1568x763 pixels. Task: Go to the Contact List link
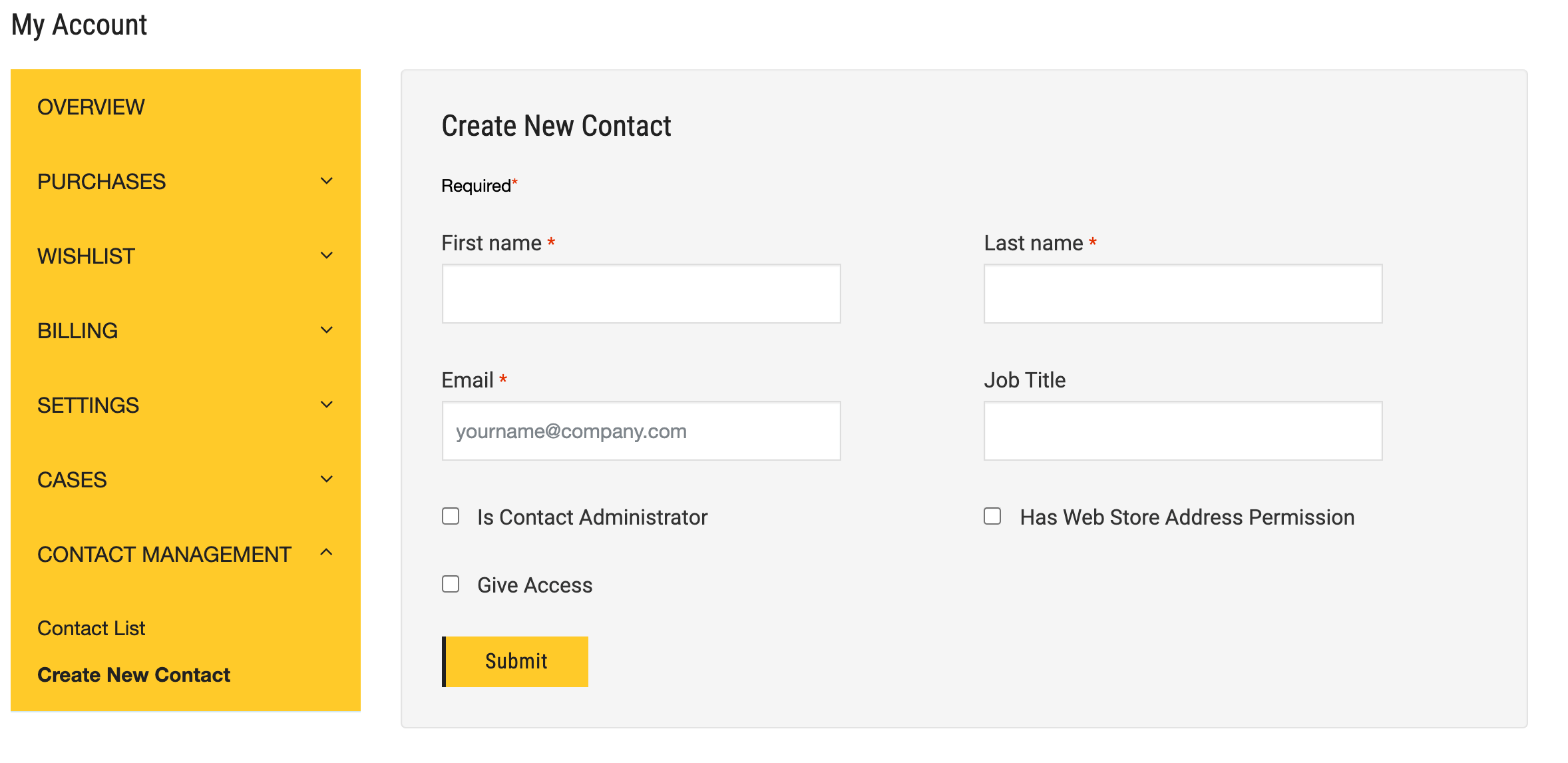pos(91,629)
